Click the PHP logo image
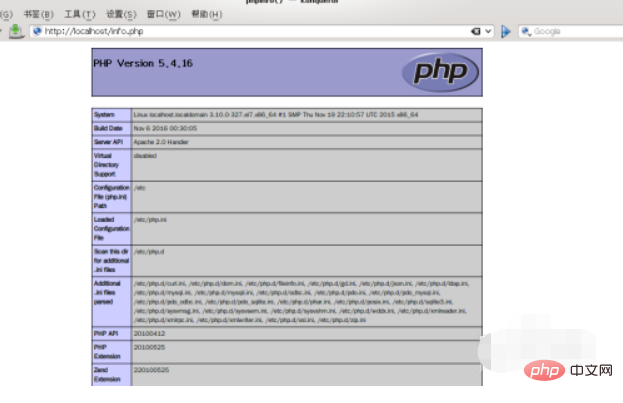This screenshot has width=623, height=403. click(x=440, y=72)
